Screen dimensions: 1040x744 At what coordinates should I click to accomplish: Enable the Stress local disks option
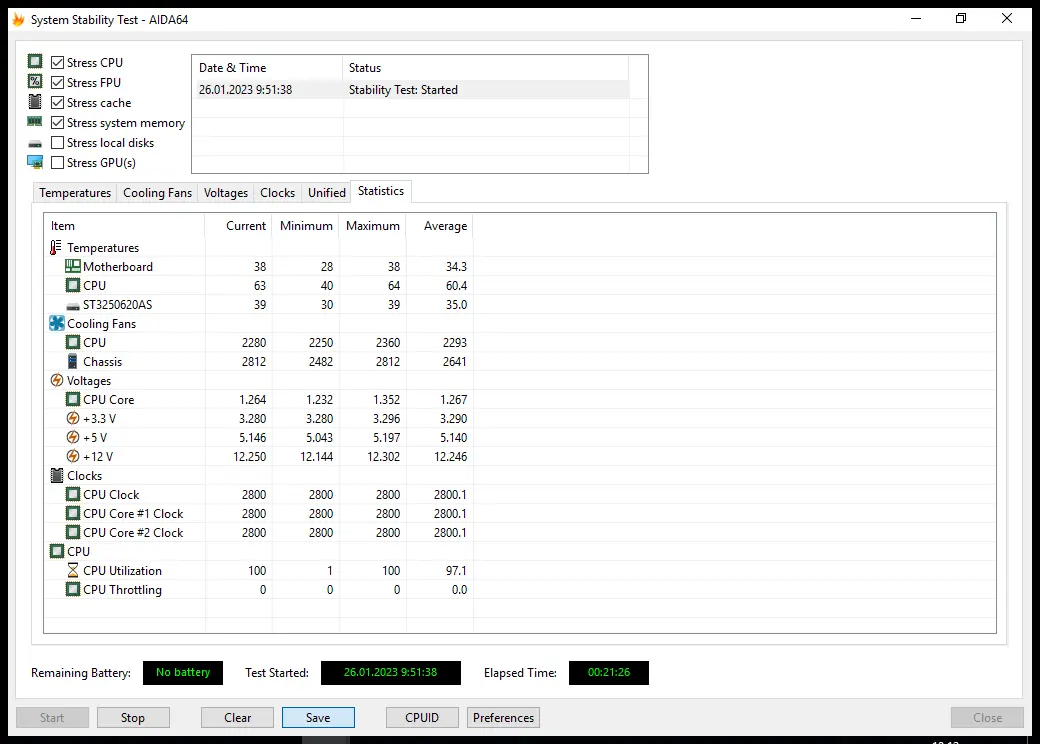click(x=58, y=143)
